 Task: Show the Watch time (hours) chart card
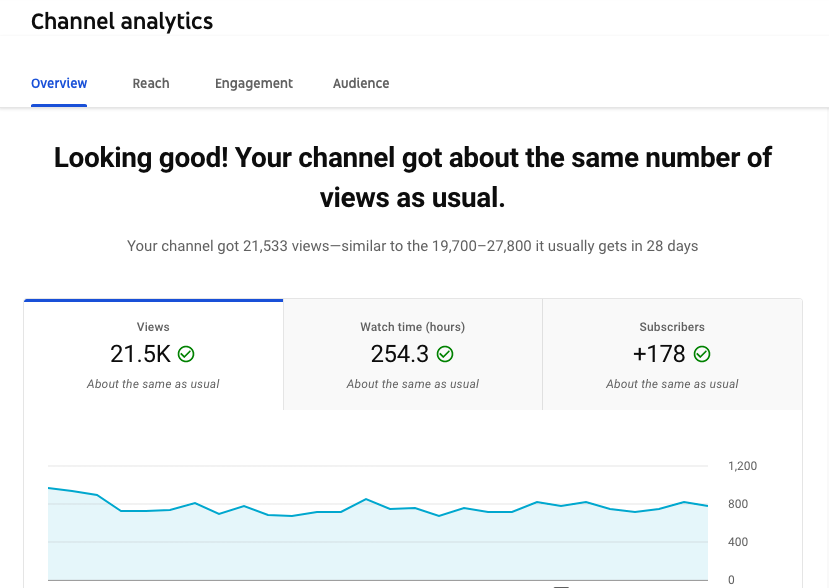[x=413, y=355]
